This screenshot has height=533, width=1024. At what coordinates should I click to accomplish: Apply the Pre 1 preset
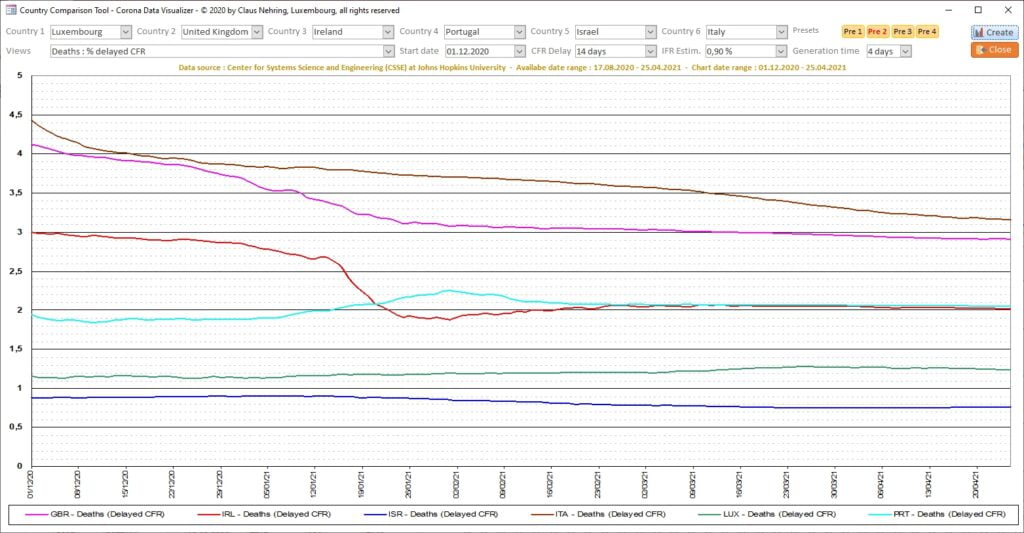(852, 32)
